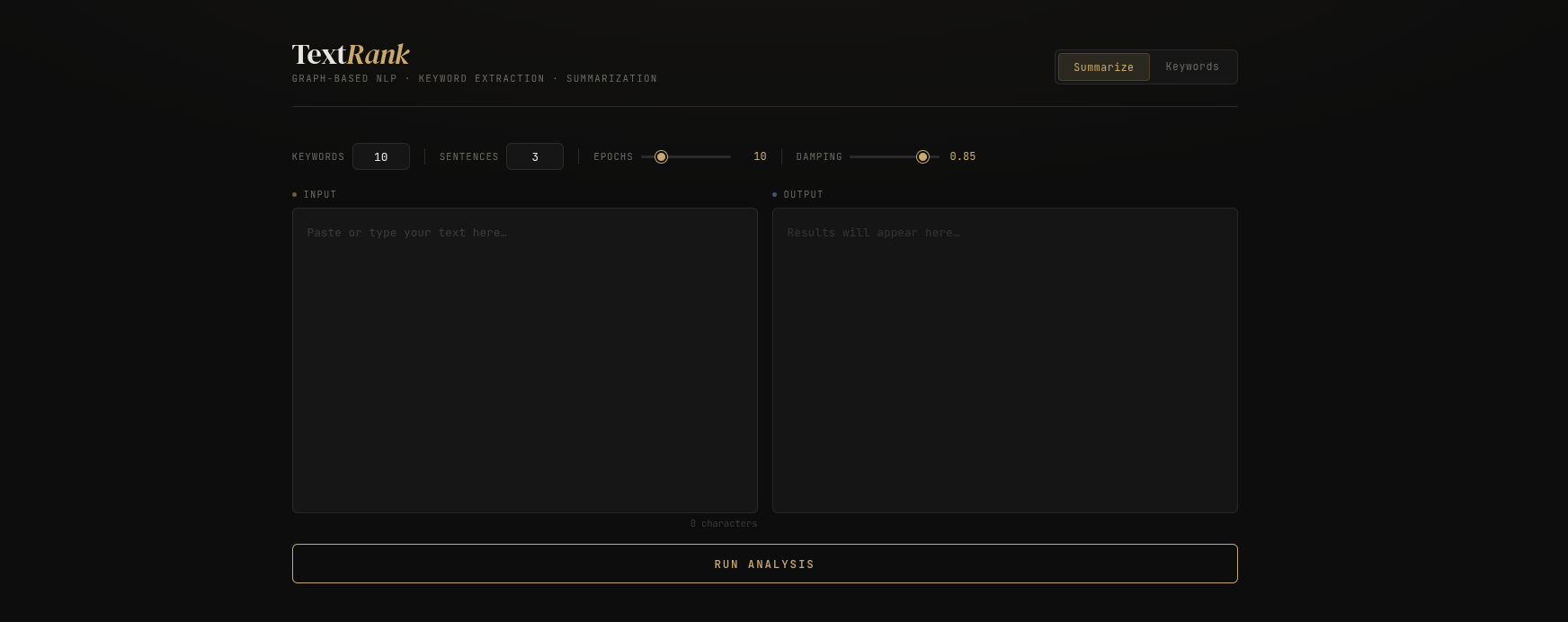The image size is (1568, 622).
Task: Click the output results panel
Action: 1004,360
